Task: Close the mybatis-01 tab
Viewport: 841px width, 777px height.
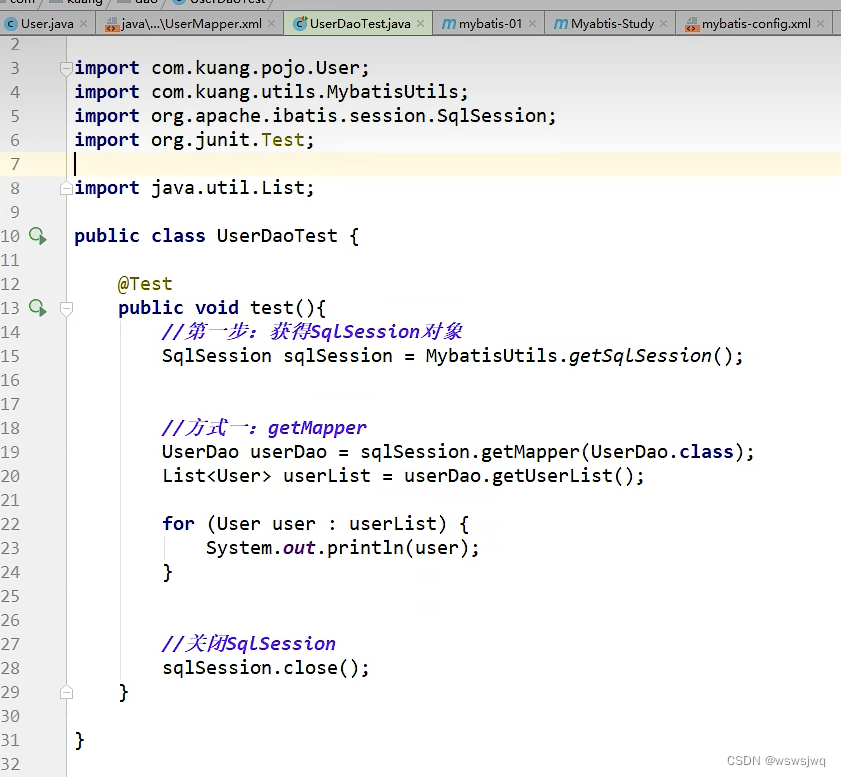Action: click(532, 24)
